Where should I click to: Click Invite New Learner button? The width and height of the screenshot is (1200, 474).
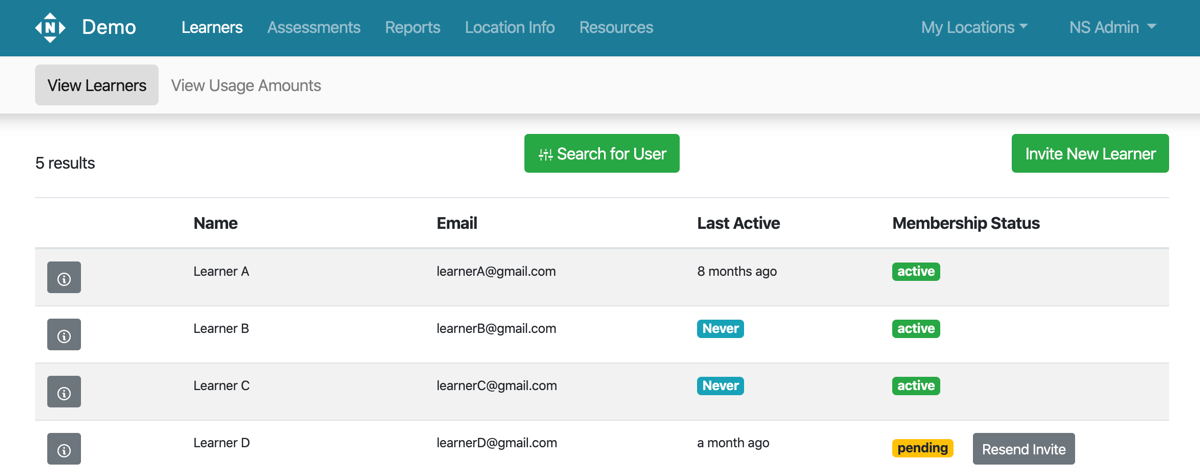pyautogui.click(x=1090, y=153)
